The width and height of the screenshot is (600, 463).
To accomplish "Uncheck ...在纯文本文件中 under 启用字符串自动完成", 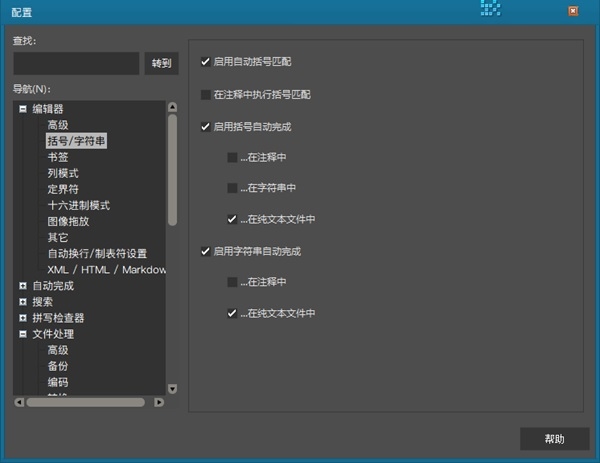I will 232,313.
